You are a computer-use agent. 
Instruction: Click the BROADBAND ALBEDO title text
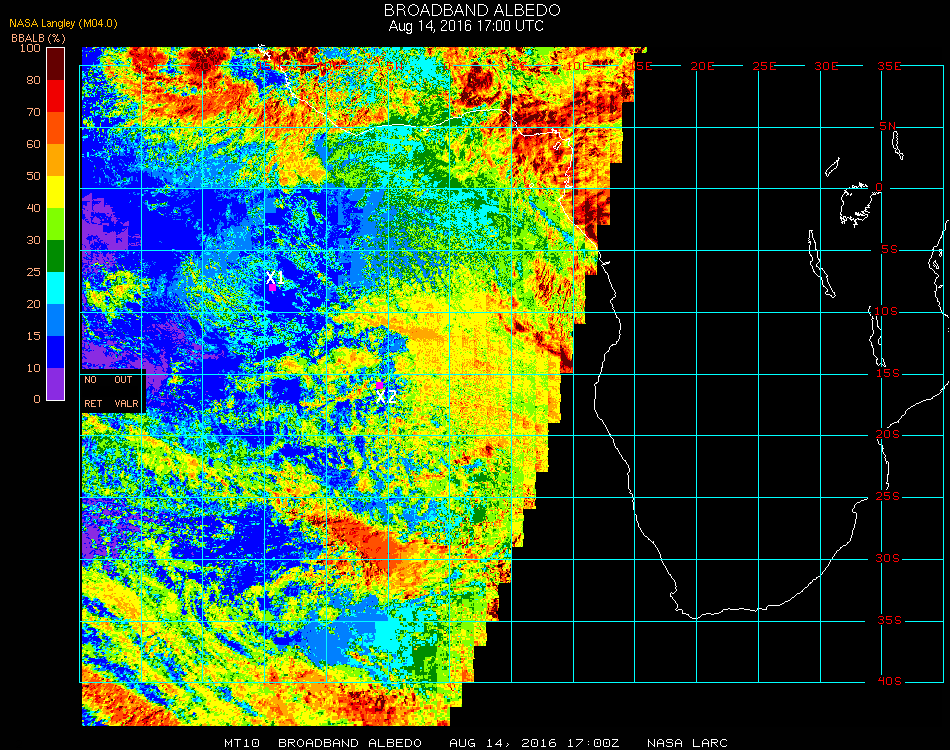click(472, 10)
